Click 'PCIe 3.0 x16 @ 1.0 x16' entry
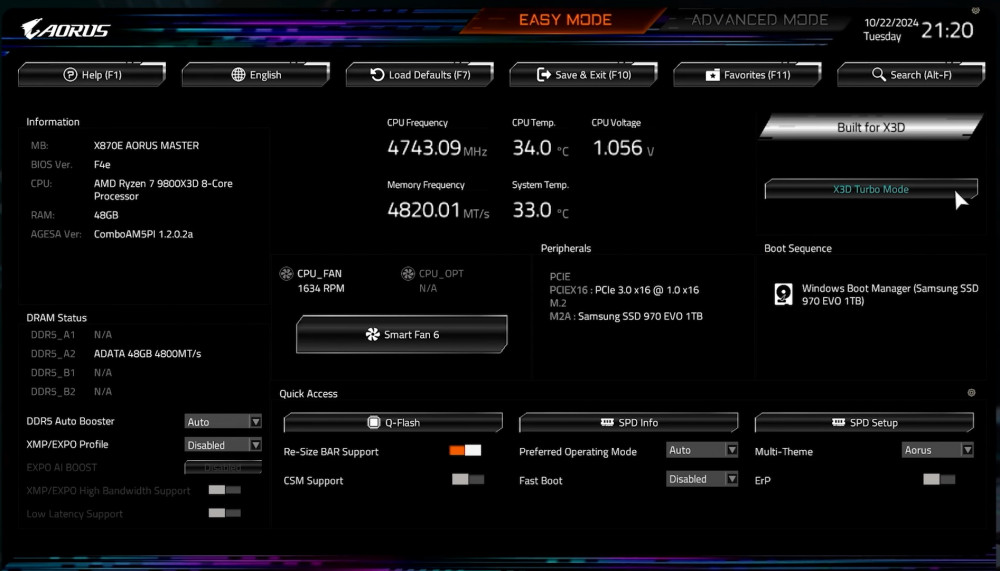 tap(647, 290)
